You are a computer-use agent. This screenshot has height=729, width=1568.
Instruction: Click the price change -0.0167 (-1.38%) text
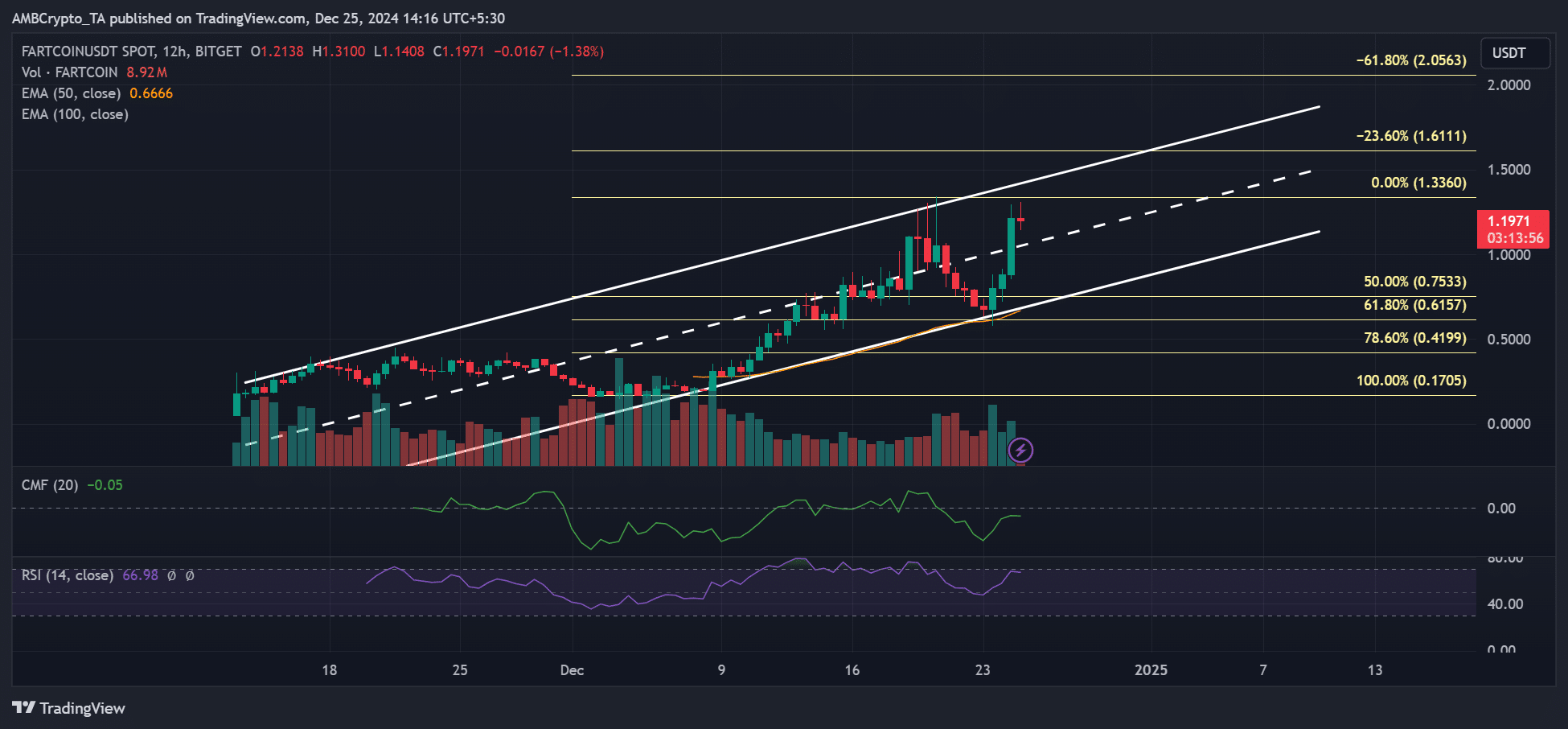pyautogui.click(x=548, y=51)
